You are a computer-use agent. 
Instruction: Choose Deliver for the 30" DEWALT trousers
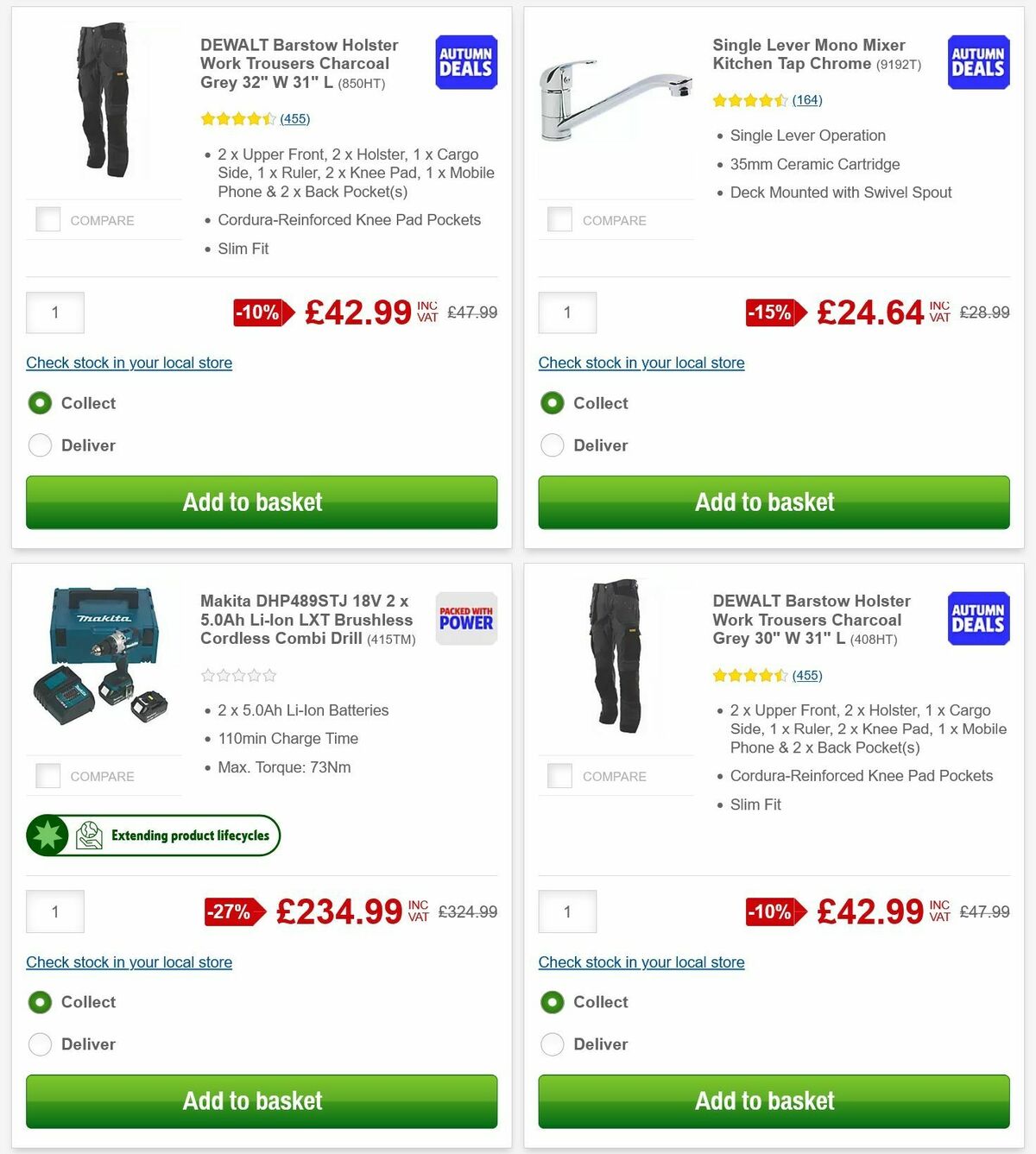tap(552, 1044)
